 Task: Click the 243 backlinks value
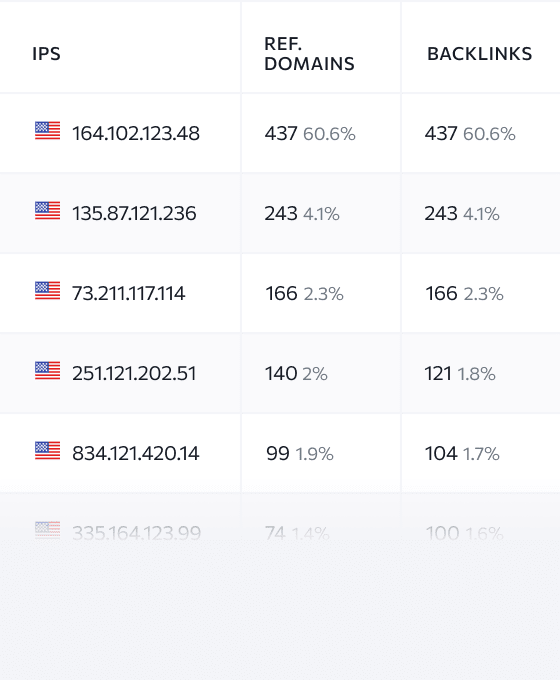click(441, 214)
